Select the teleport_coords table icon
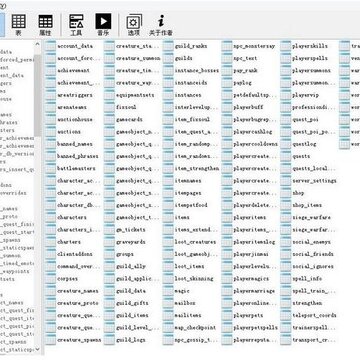 [286, 315]
